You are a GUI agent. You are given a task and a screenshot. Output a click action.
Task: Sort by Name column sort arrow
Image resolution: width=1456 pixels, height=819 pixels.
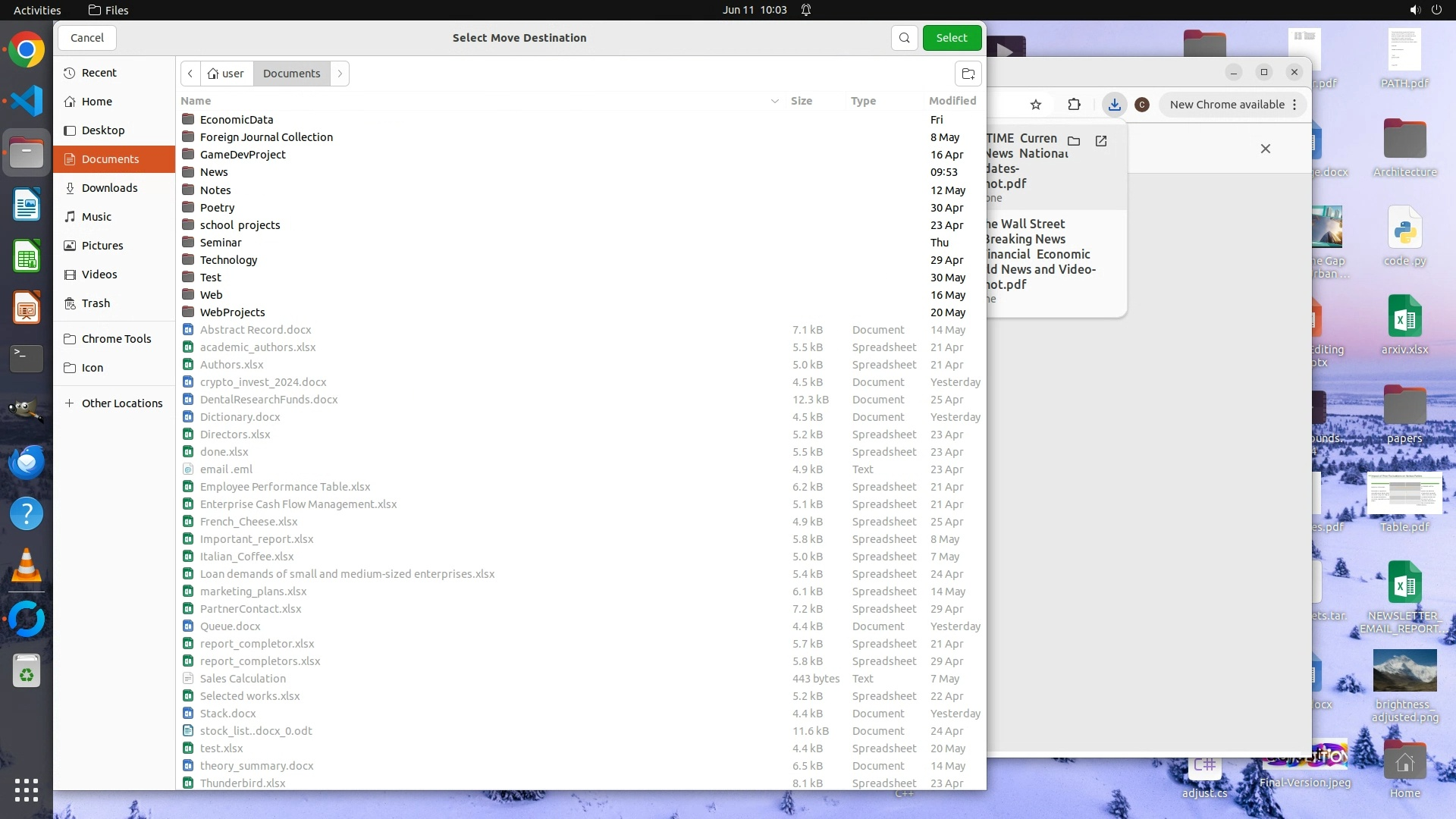click(774, 101)
